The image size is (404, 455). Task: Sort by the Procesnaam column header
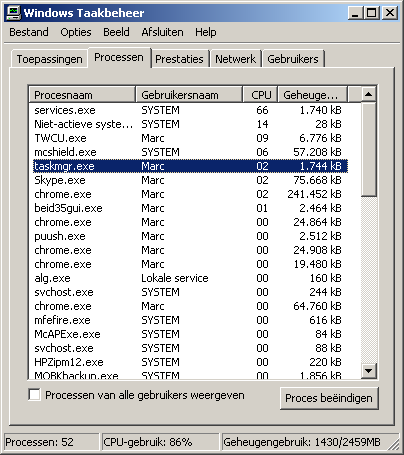click(82, 95)
